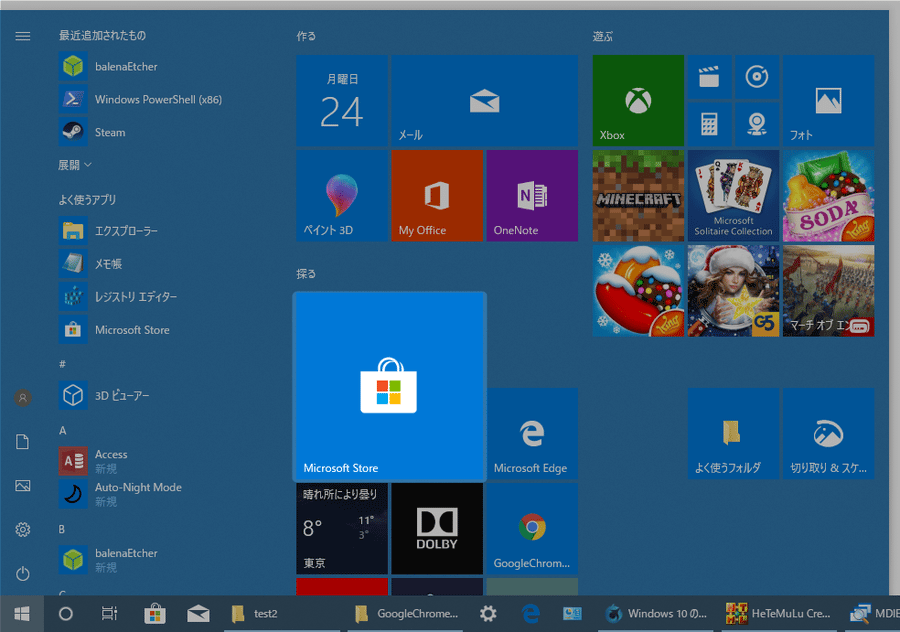Click the 作る group header
900x632 pixels.
pos(306,36)
